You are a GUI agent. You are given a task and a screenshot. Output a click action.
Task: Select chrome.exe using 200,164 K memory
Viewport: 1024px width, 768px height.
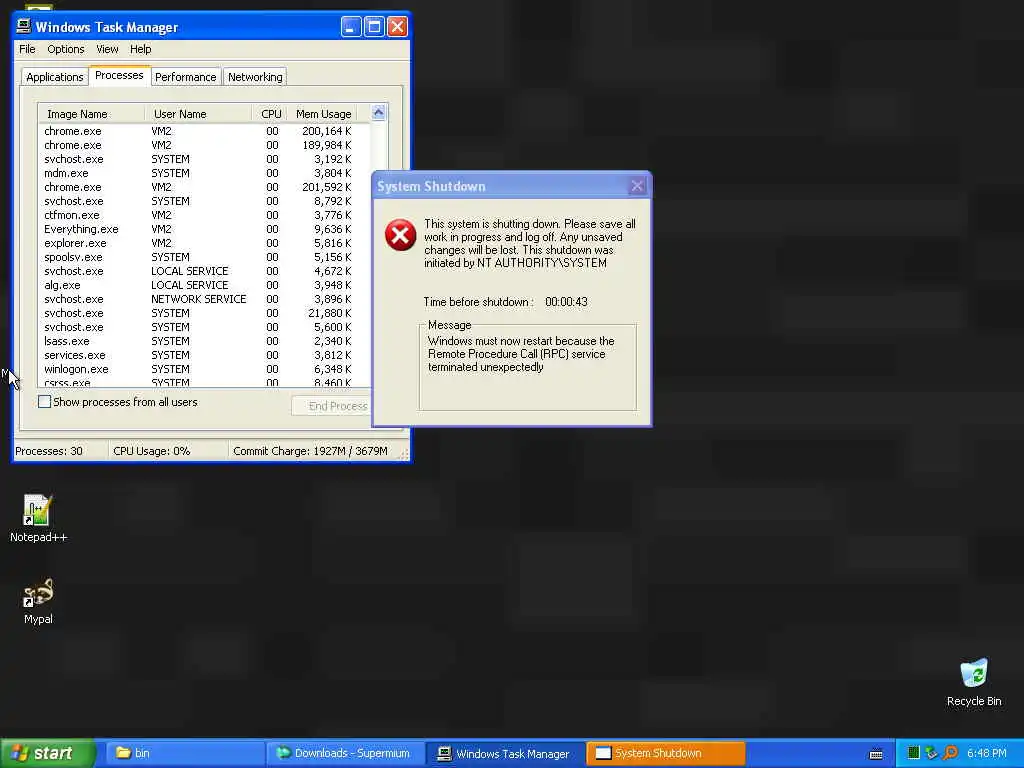tap(204, 131)
